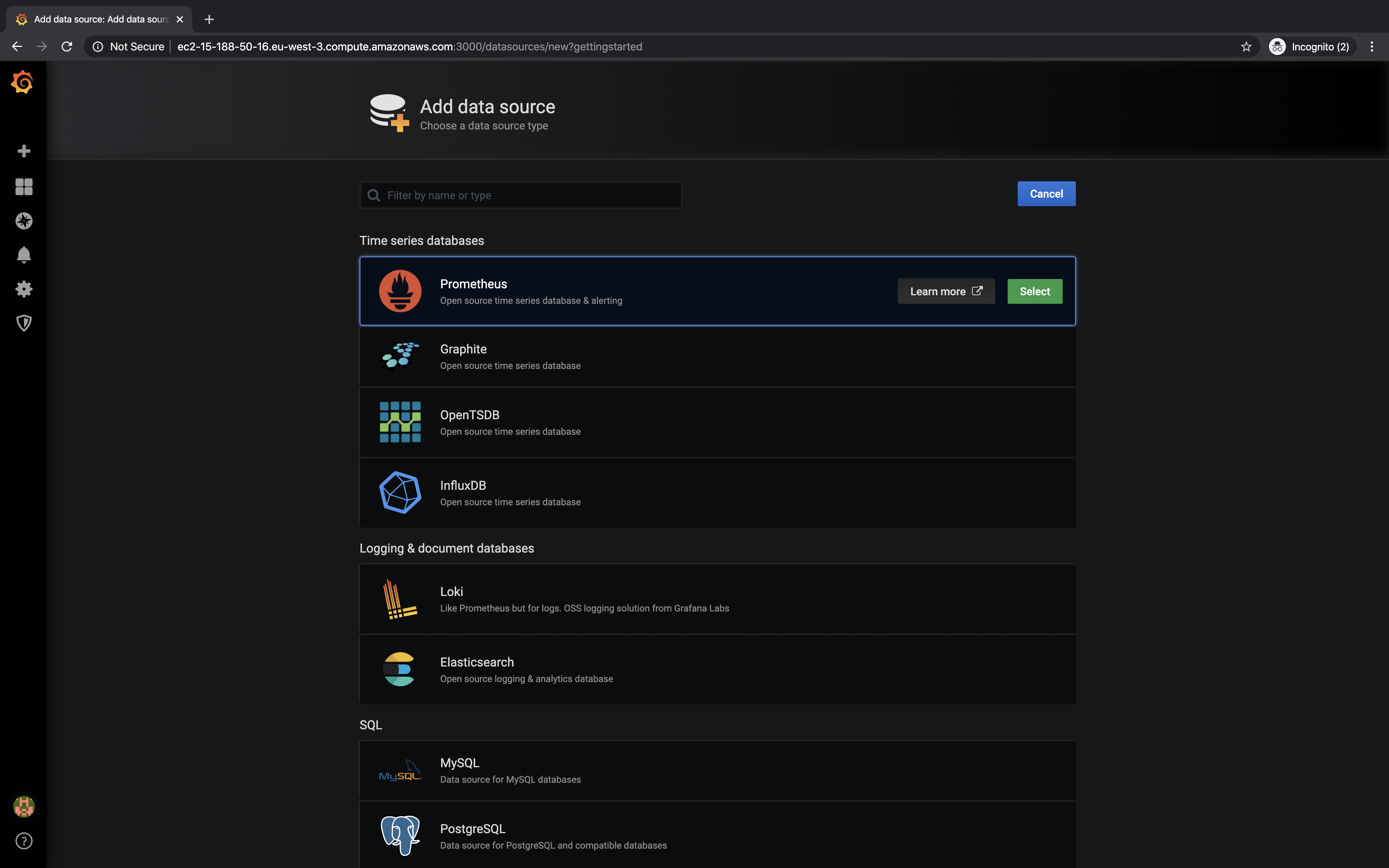Open Alerting via the bell icon
Viewport: 1389px width, 868px height.
point(24,254)
